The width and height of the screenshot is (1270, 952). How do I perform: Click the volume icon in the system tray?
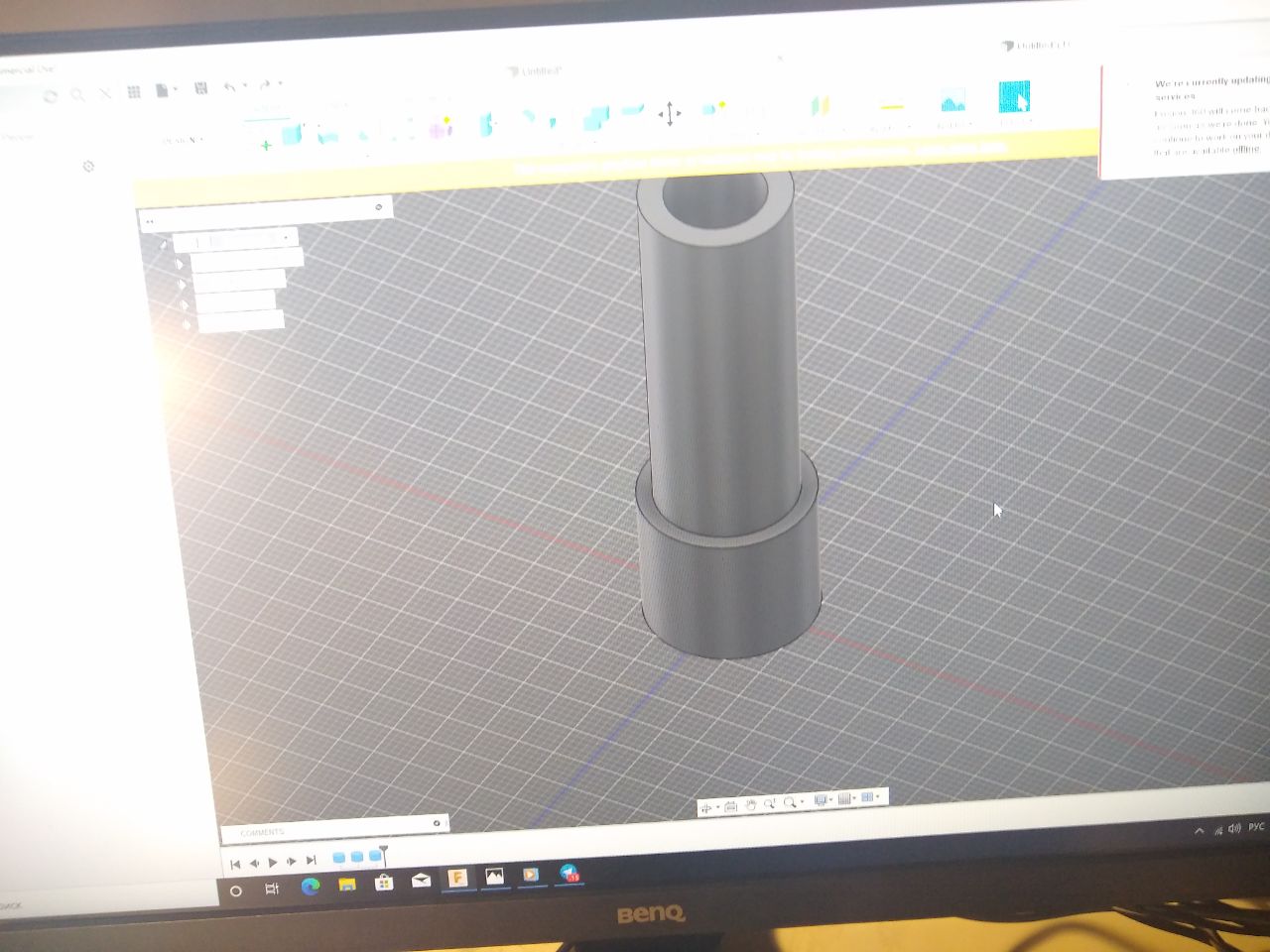click(1234, 828)
